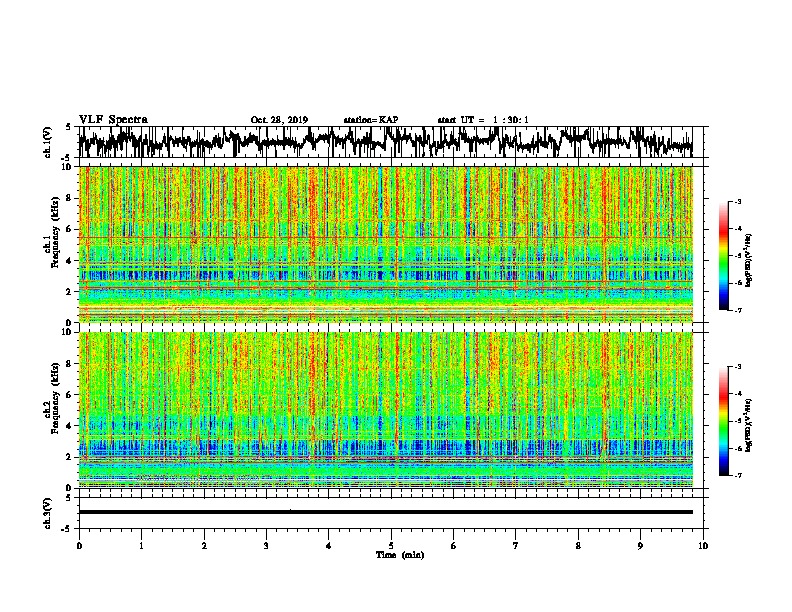Viewport: 792px width, 612px height.
Task: Click the ch.1 voltage waveform trace panel
Action: 385,142
